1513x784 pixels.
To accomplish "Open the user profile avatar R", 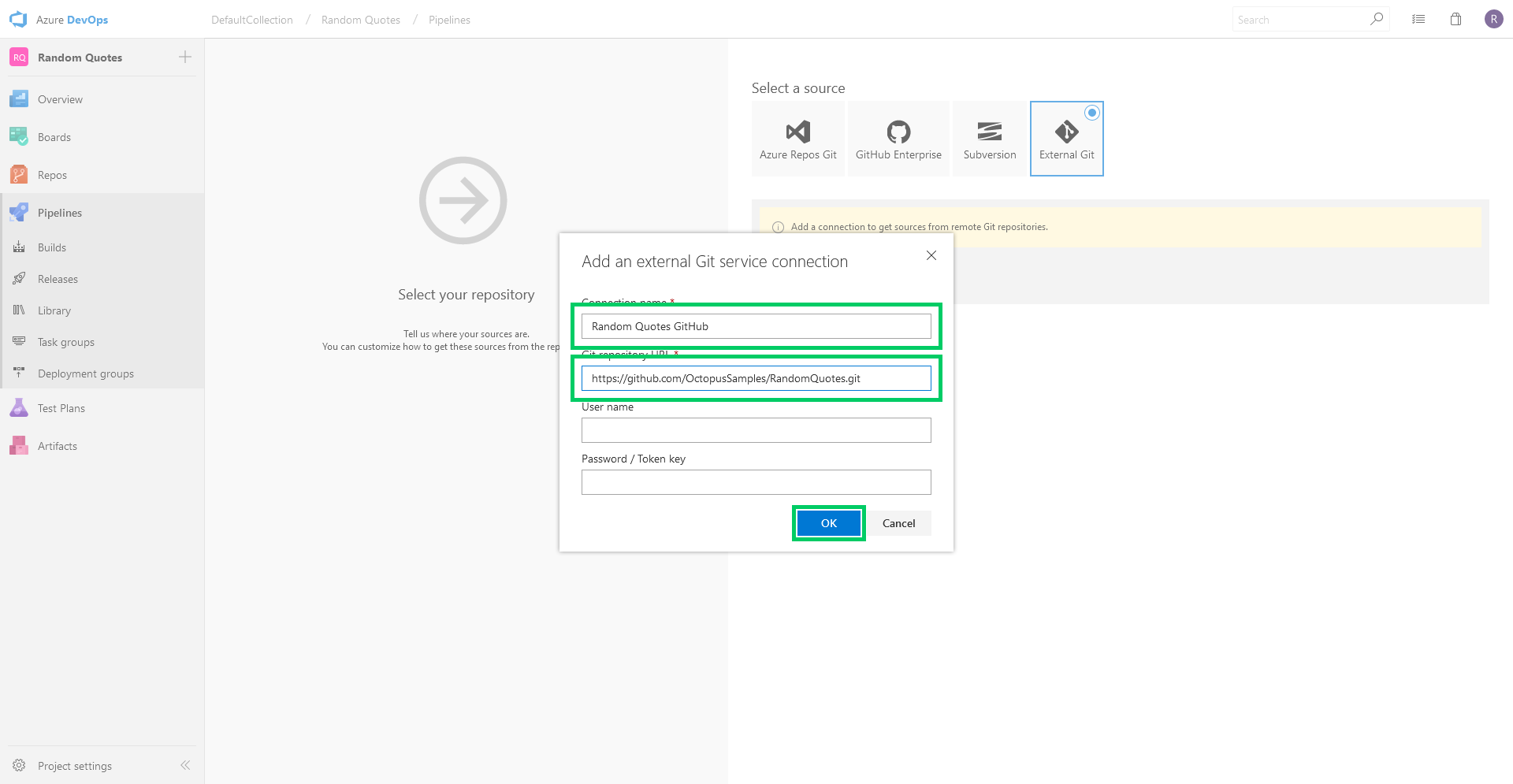I will (x=1494, y=20).
